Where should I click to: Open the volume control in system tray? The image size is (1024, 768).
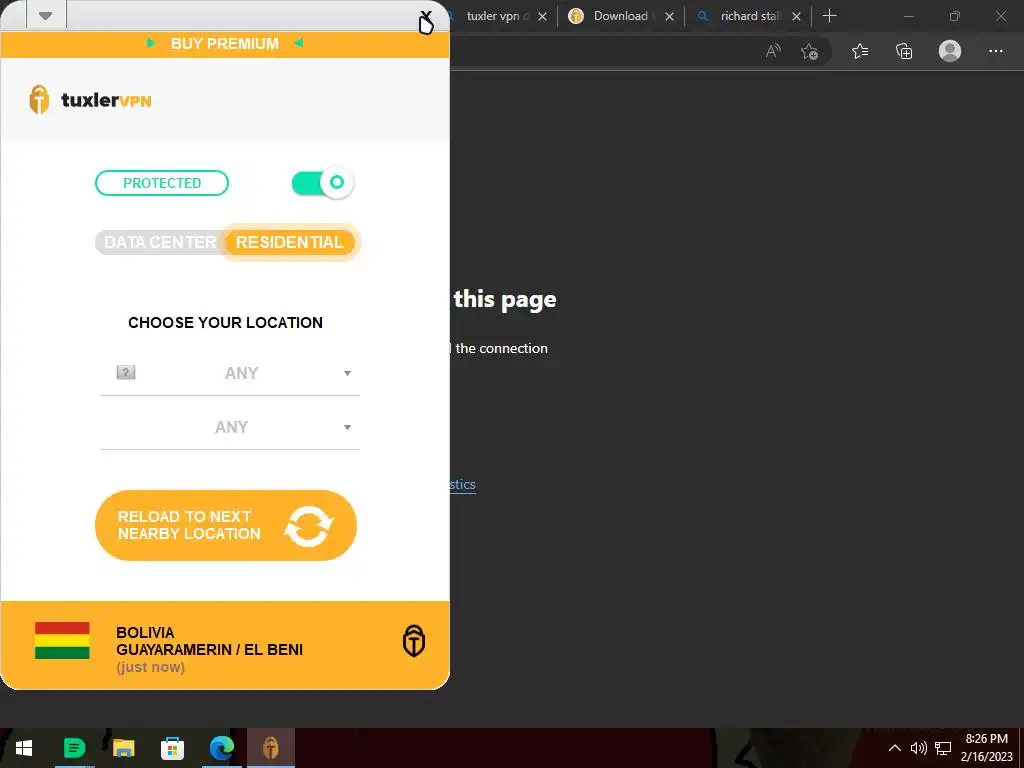tap(918, 748)
